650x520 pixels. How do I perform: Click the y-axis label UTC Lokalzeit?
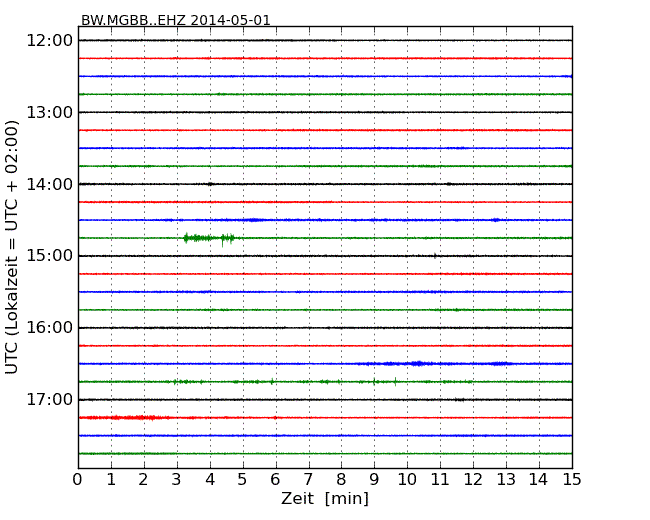pos(12,247)
